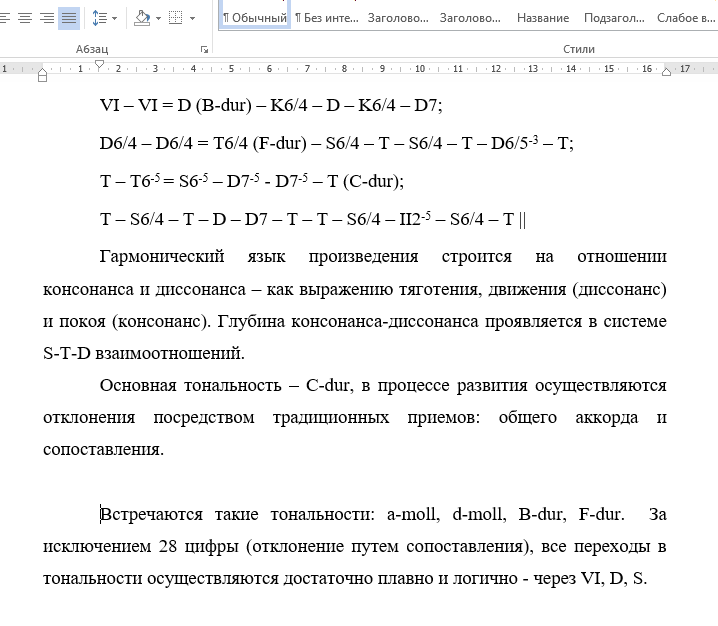Click the Абзац group label
The width and height of the screenshot is (718, 626).
point(92,49)
